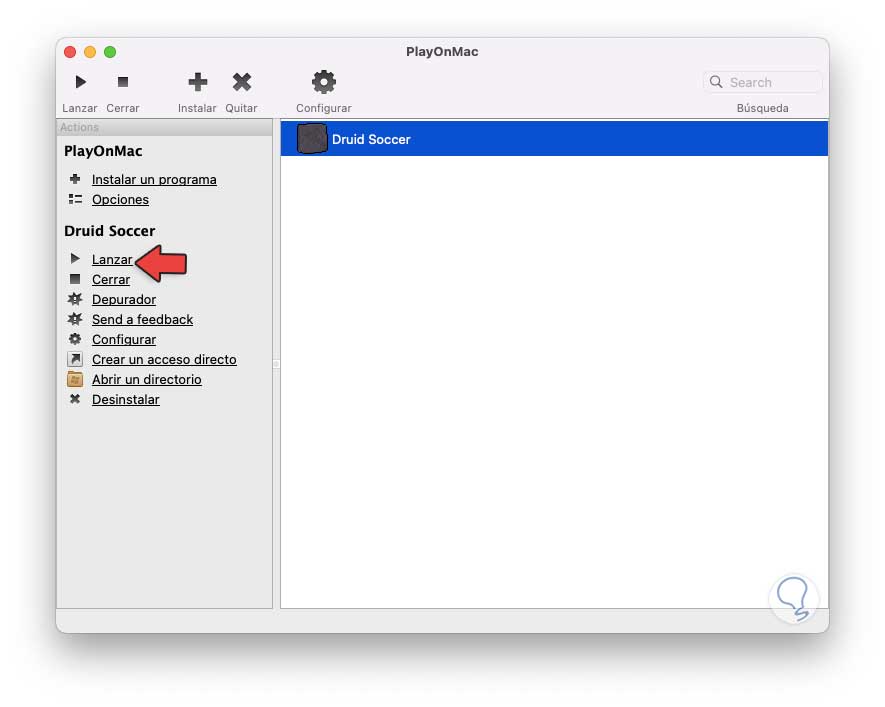This screenshot has height=707, width=885.
Task: Click the folder icon beside Abrir un directorio
Action: (x=75, y=379)
